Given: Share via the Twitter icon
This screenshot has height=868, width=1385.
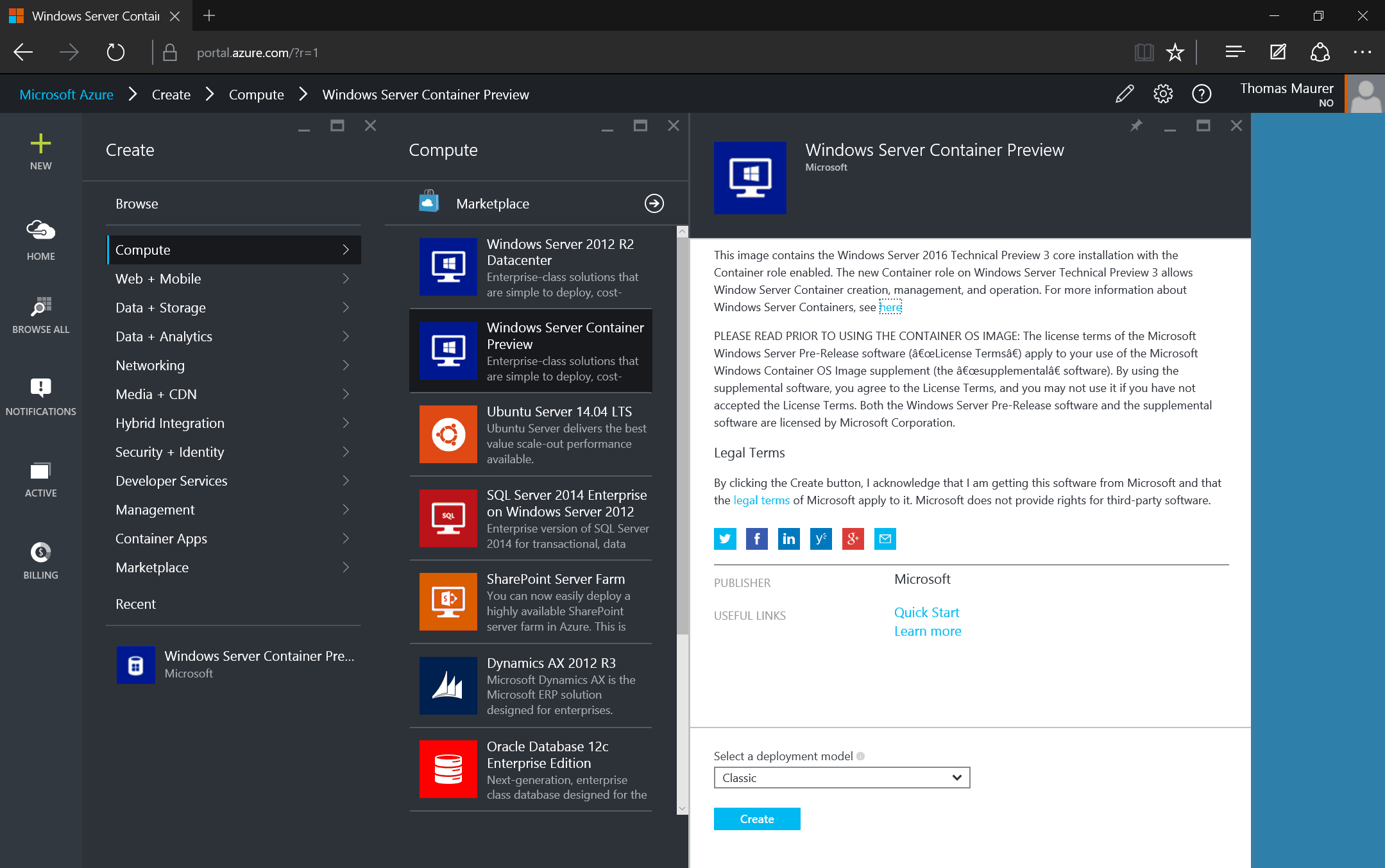Looking at the screenshot, I should (725, 539).
